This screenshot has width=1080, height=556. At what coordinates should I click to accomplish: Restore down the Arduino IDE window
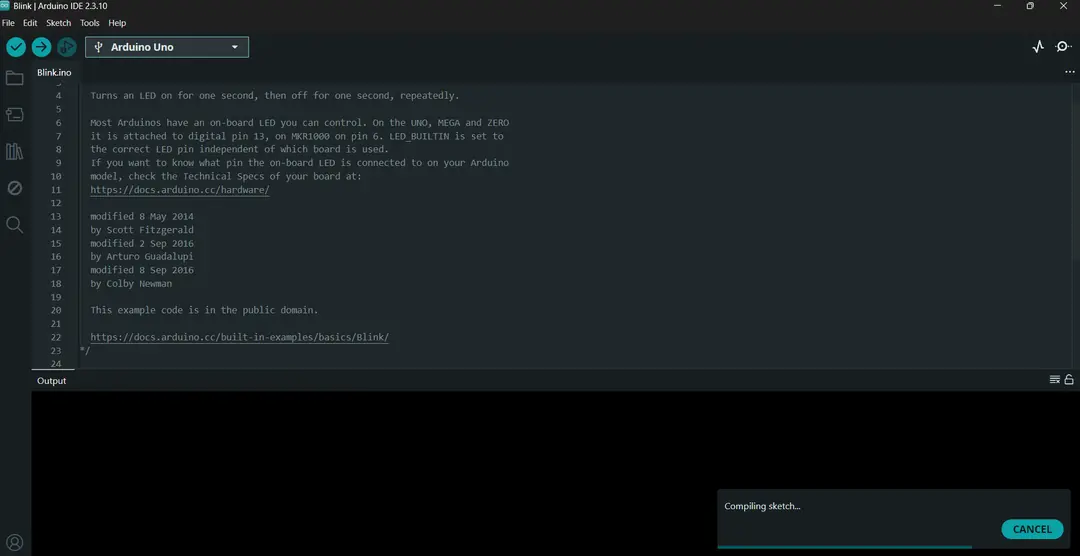tap(1030, 6)
